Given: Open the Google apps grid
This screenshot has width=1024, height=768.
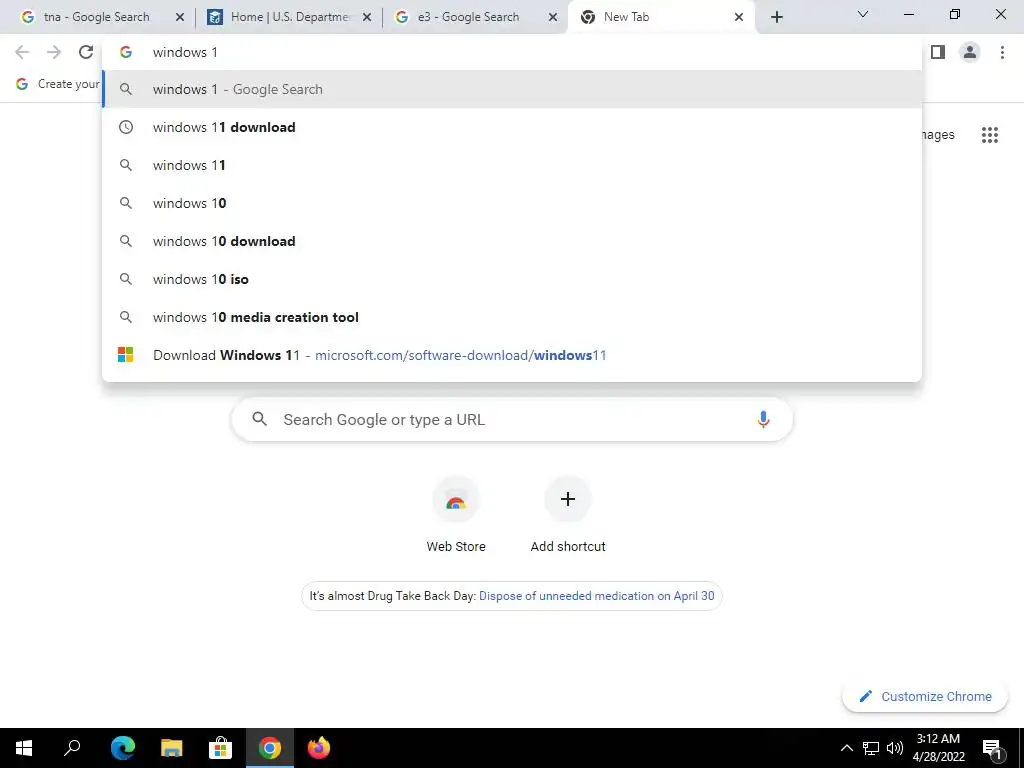Looking at the screenshot, I should pos(989,135).
